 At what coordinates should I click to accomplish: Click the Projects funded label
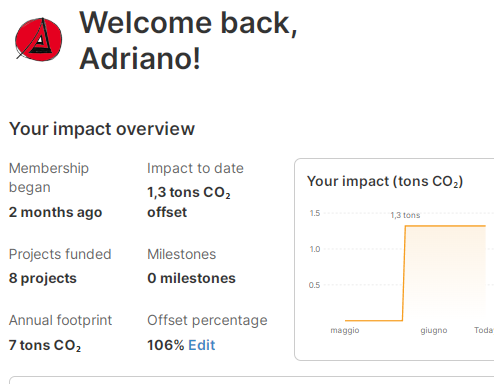(60, 254)
